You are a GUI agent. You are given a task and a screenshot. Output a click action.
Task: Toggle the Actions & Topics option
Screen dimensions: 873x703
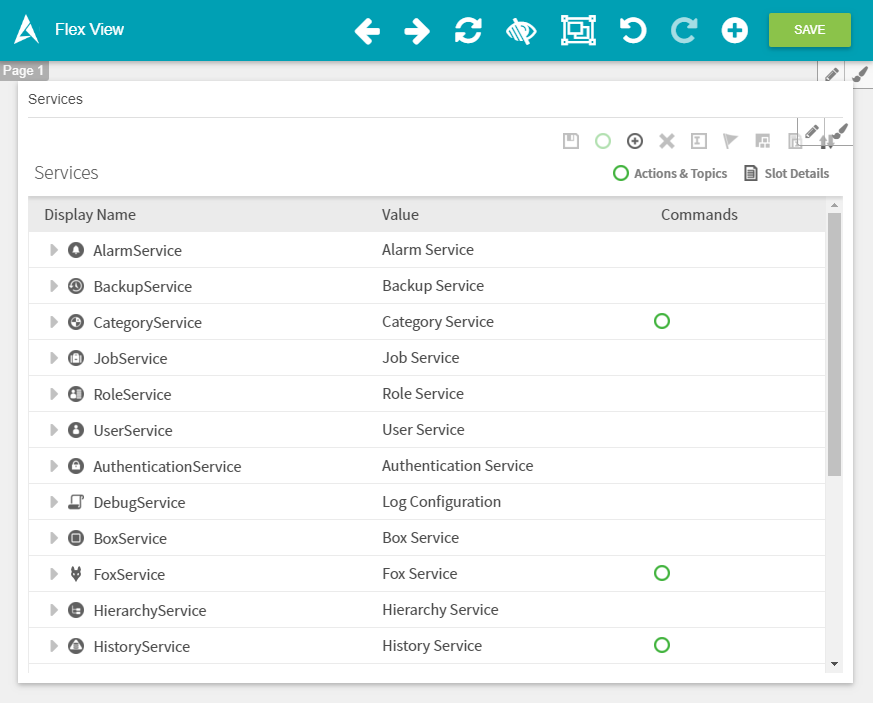click(670, 173)
